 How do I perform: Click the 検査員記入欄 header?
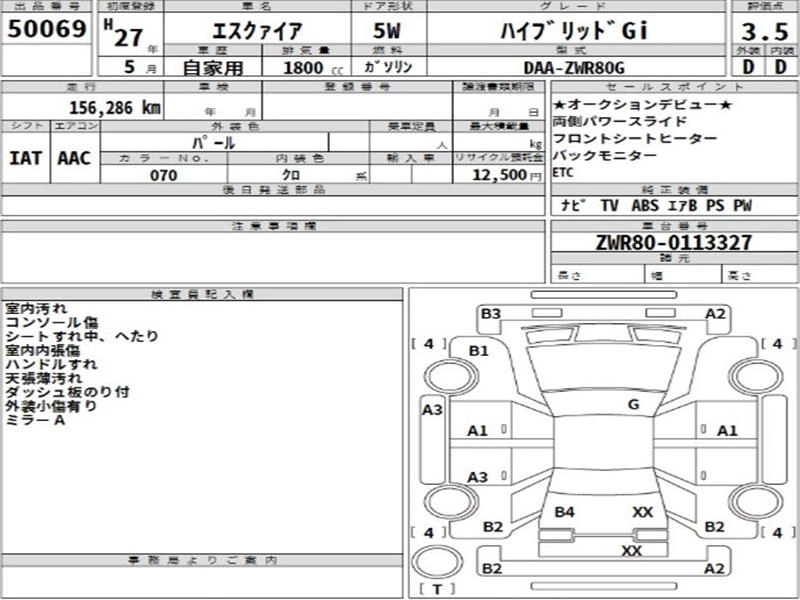click(x=203, y=294)
